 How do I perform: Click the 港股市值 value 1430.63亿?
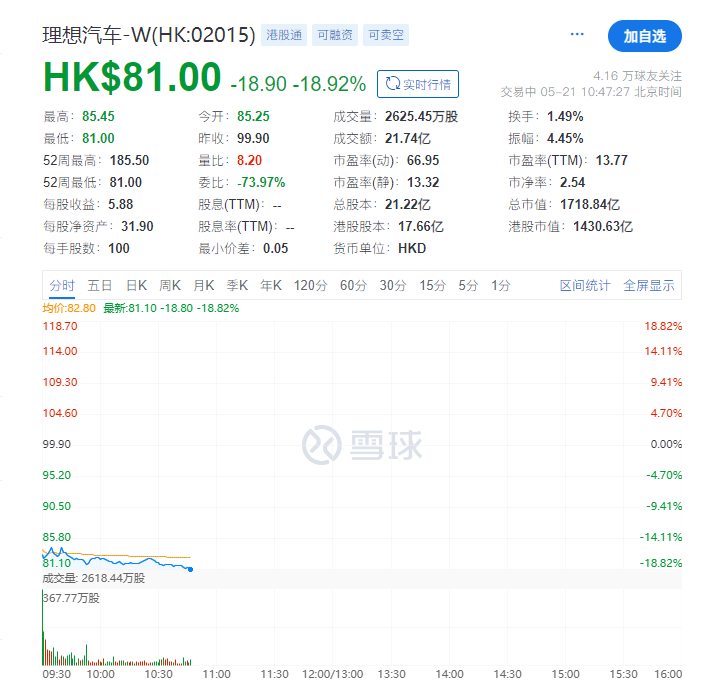[x=603, y=226]
